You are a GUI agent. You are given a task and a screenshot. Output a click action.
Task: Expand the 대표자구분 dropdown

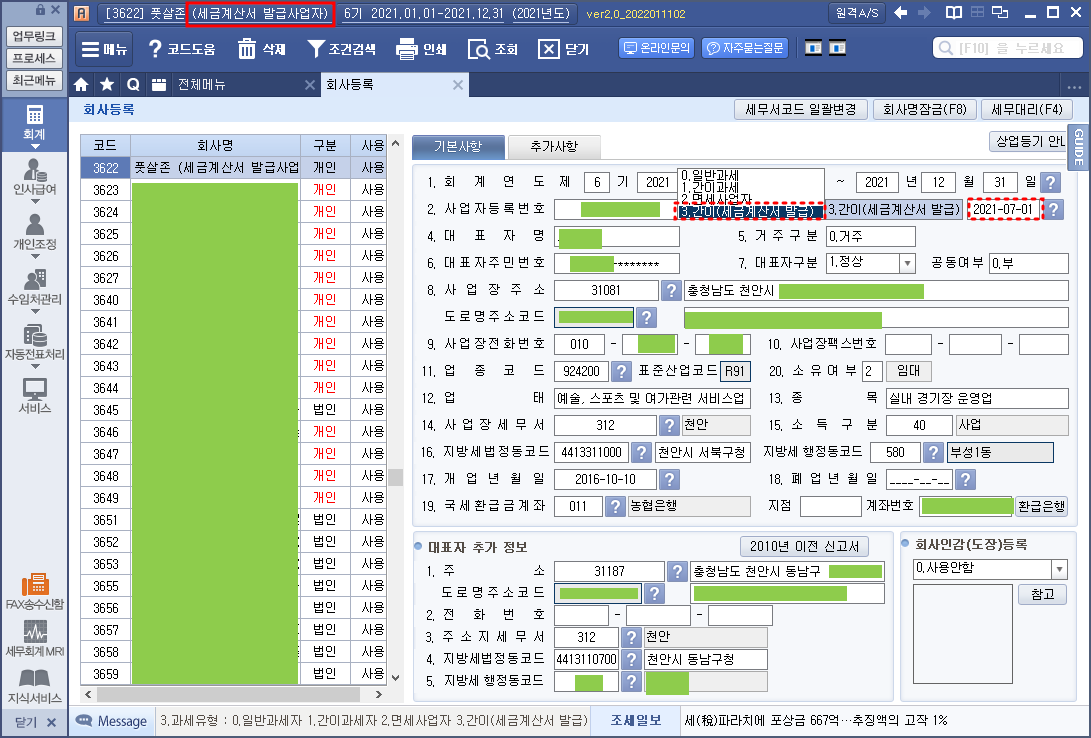tap(907, 263)
